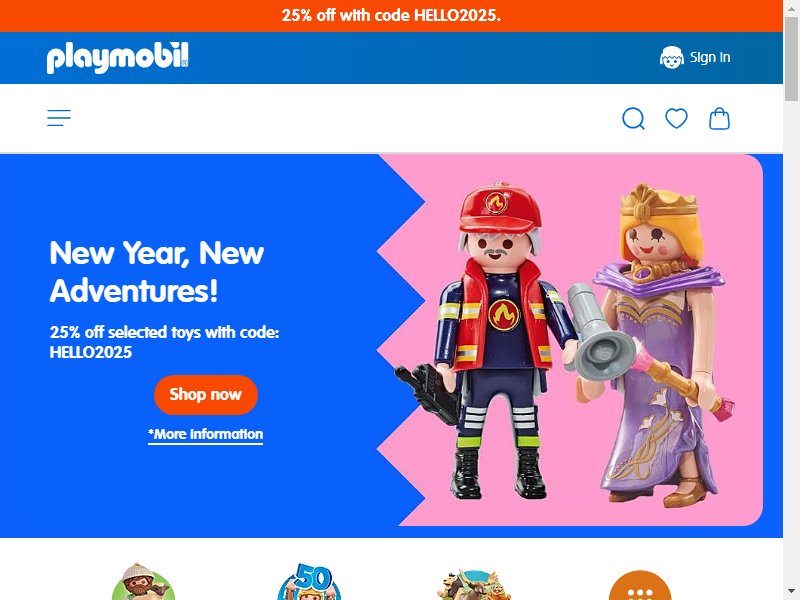Click the vertical scrollbar thumb
The width and height of the screenshot is (800, 600).
point(791,59)
